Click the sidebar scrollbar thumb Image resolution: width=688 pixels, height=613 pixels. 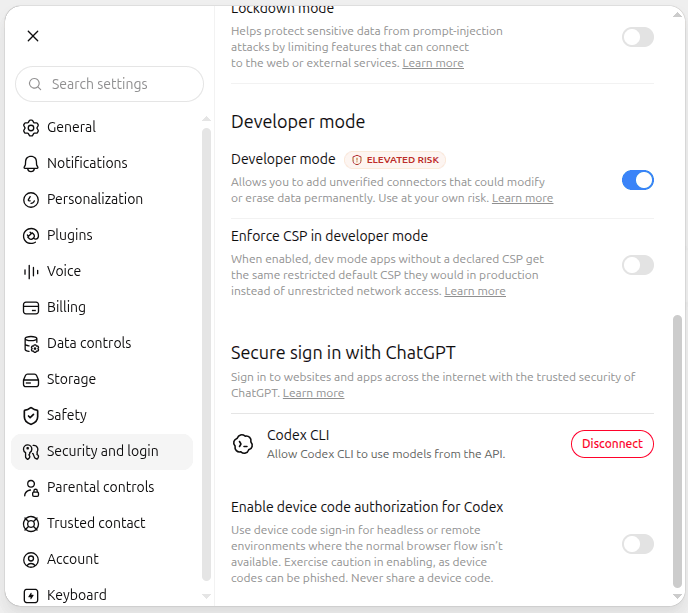point(206,355)
